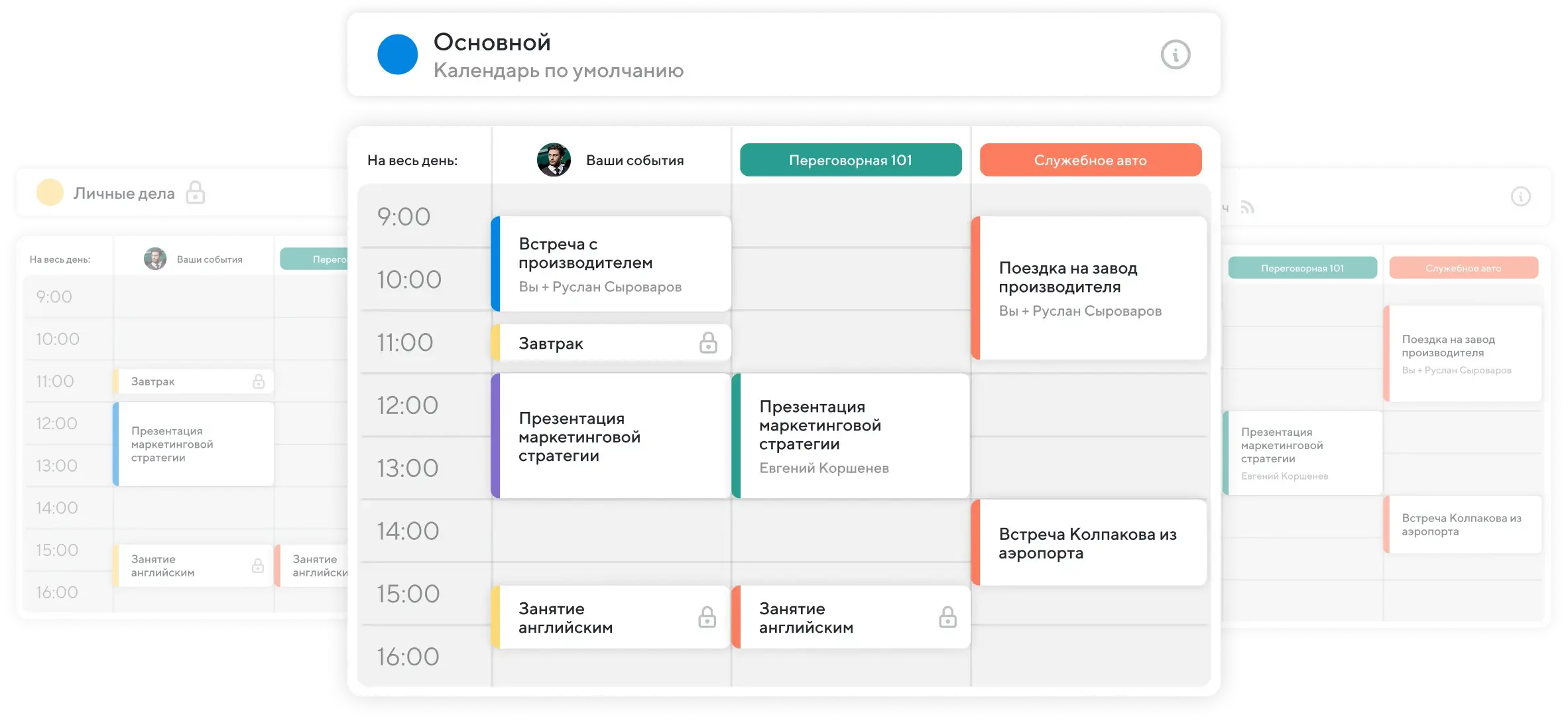Select the center Переговорная 101 resource tab
Image resolution: width=1568 pixels, height=721 pixels.
point(850,160)
